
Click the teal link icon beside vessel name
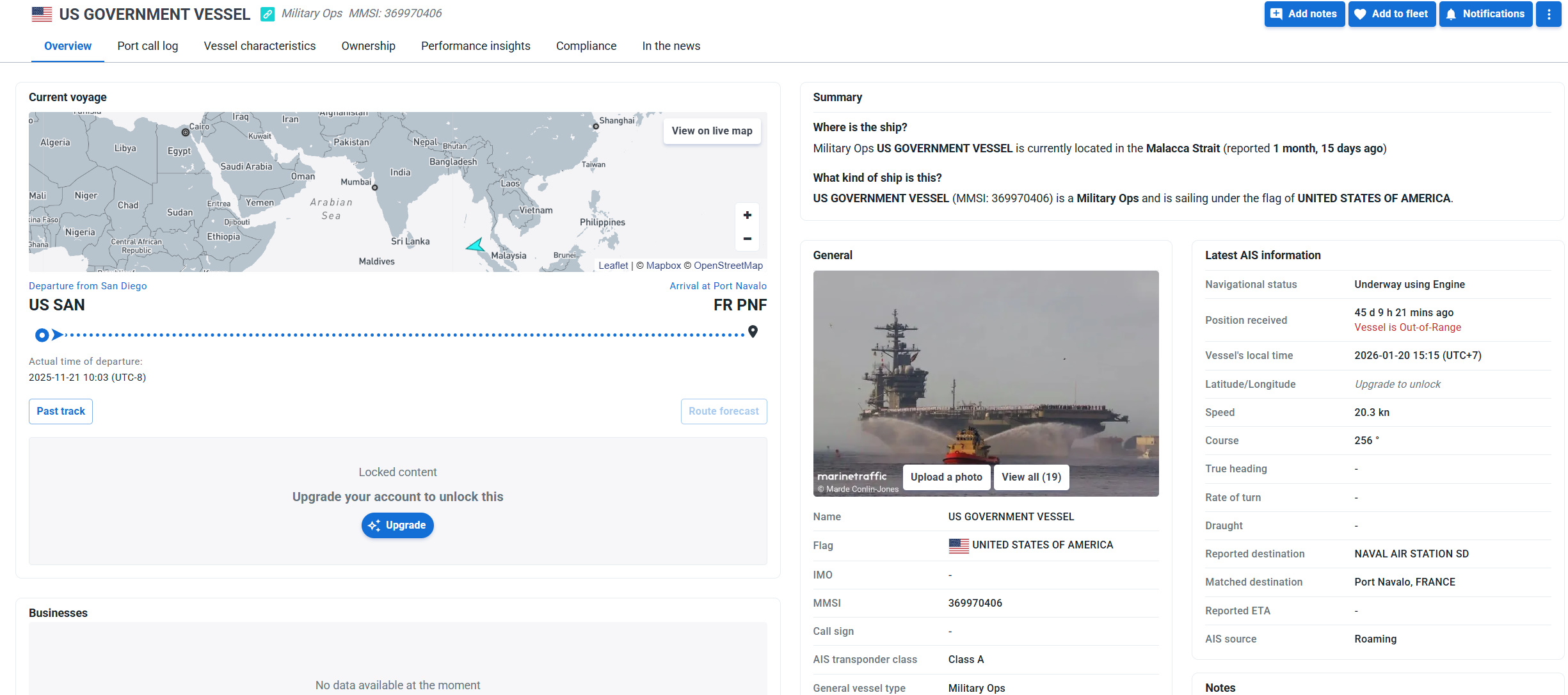tap(268, 14)
